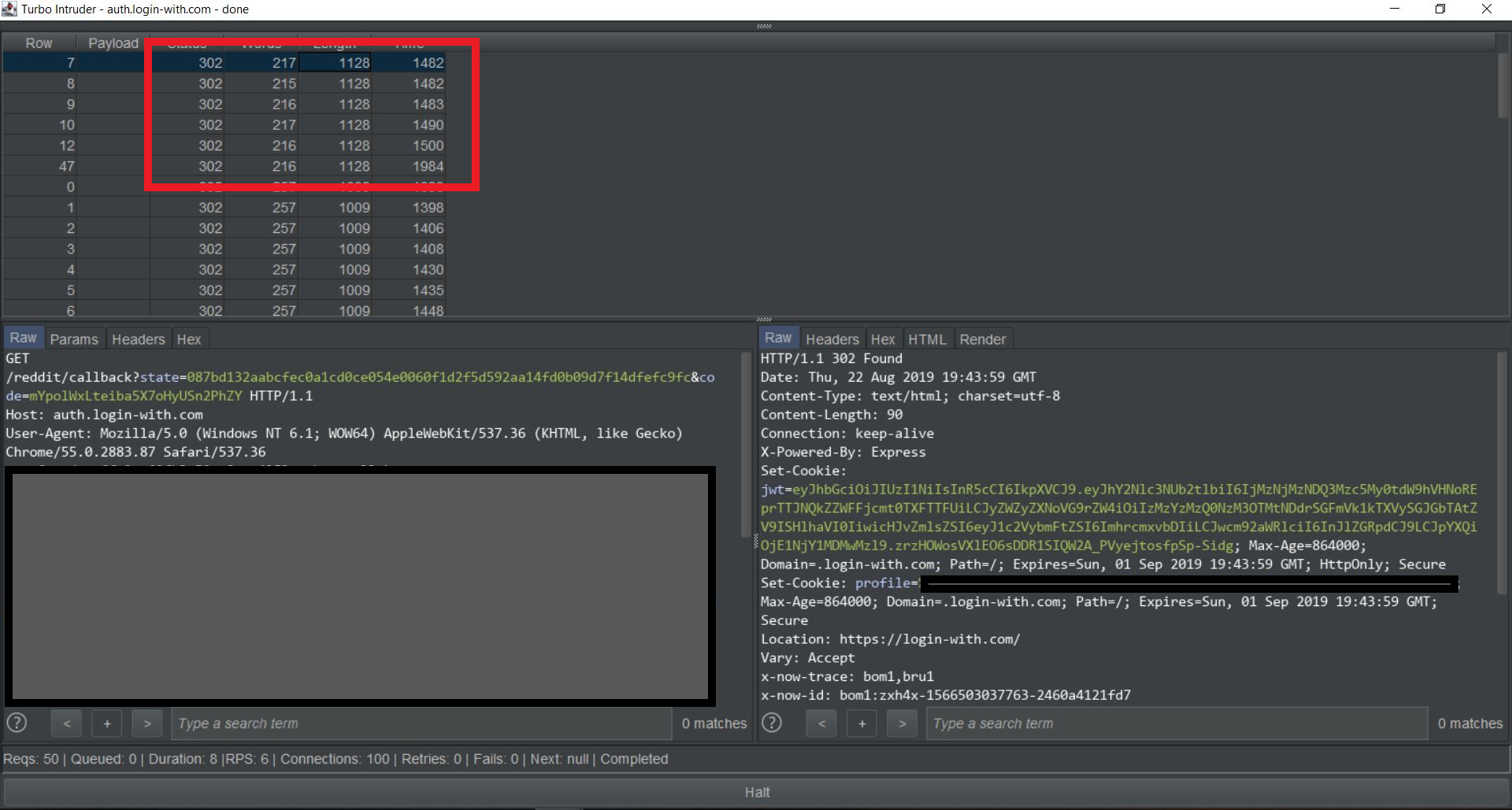
Task: Select result row 7 in the table
Action: [x=224, y=63]
